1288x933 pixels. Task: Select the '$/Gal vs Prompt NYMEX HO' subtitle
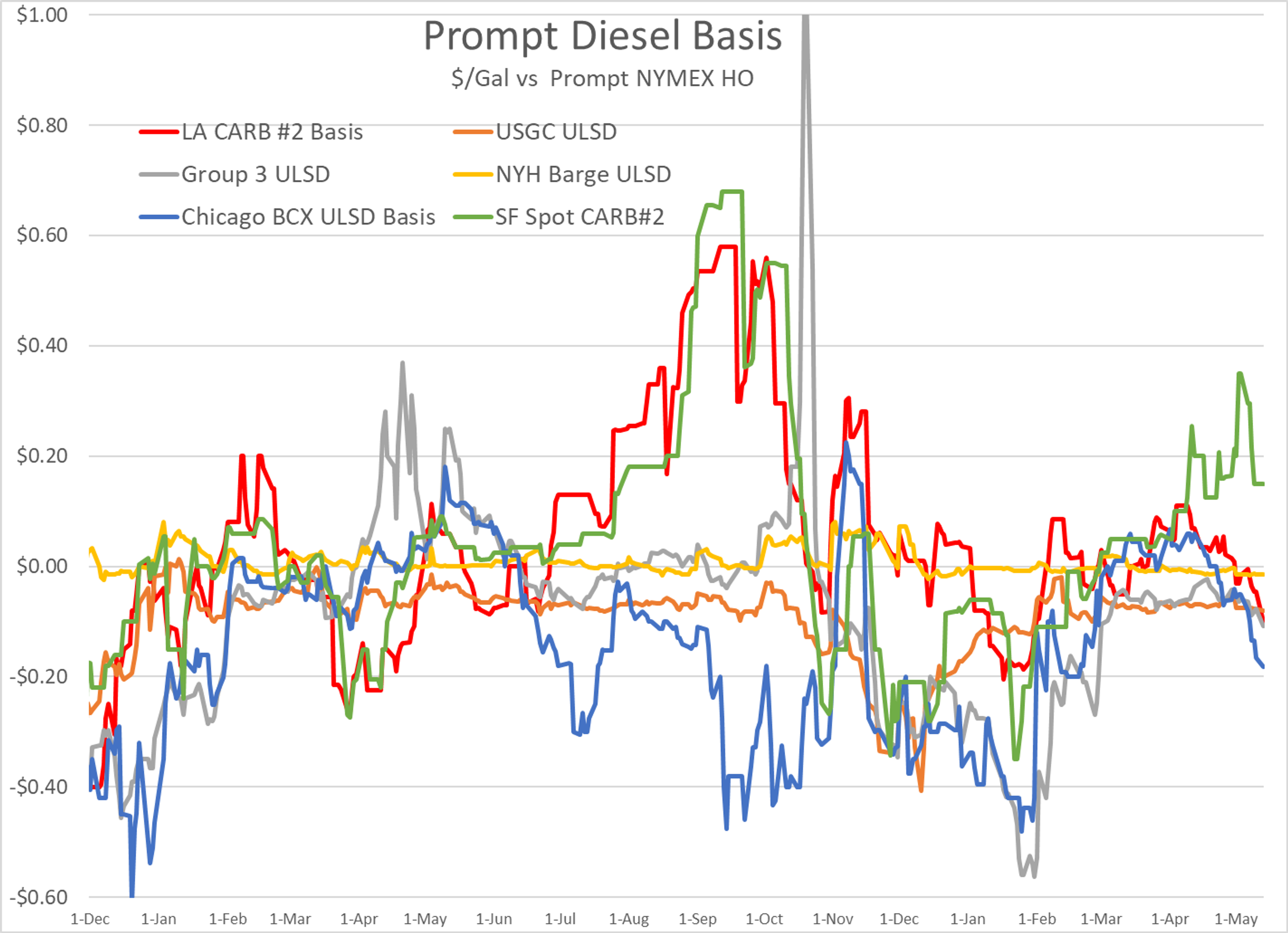[x=602, y=78]
